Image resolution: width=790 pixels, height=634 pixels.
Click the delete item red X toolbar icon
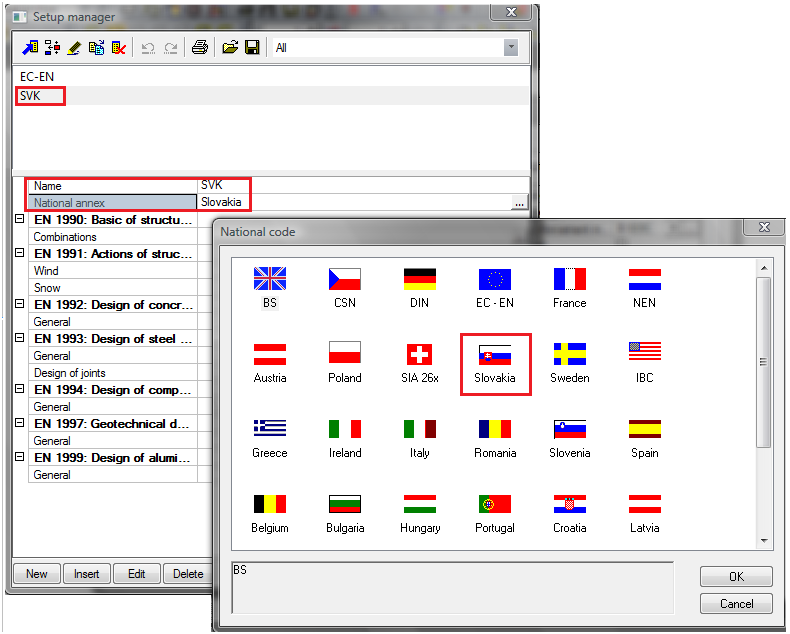[x=119, y=48]
